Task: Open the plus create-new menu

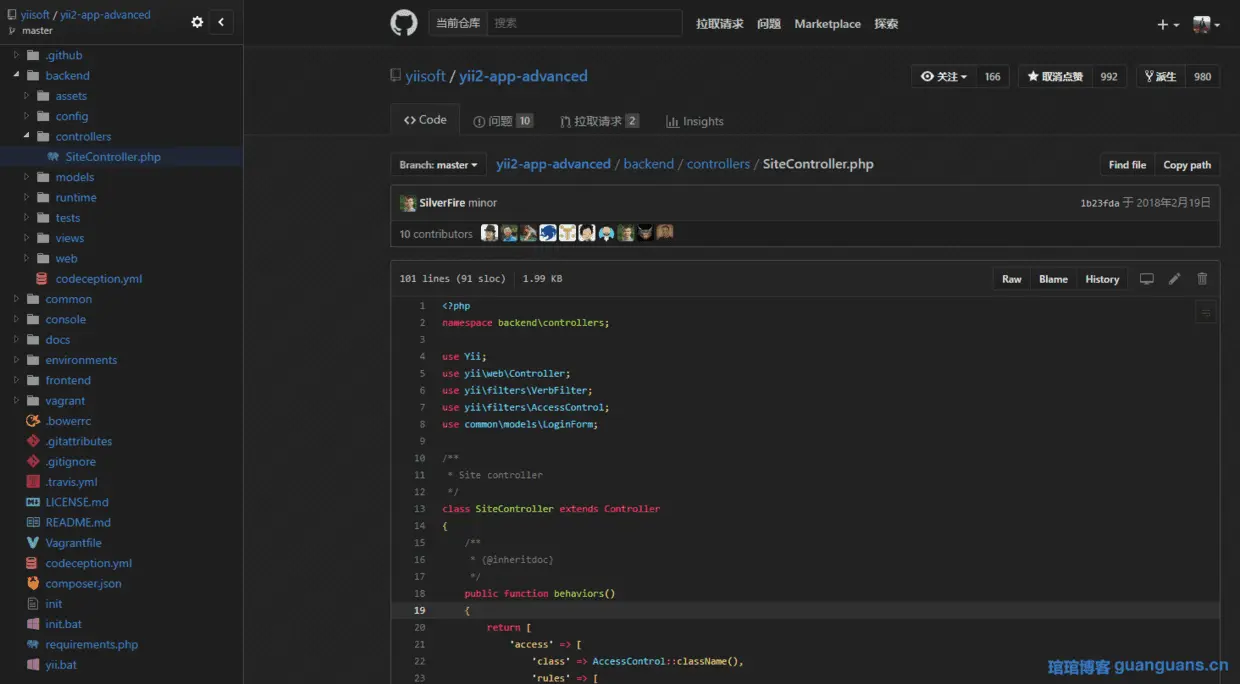Action: (1168, 24)
